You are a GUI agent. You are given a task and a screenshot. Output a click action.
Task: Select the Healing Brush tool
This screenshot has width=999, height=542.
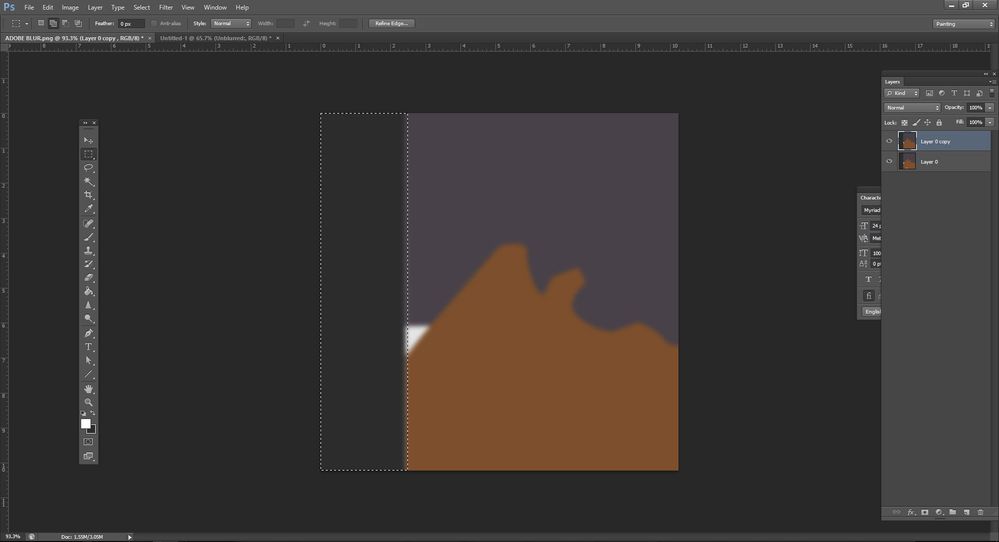tap(89, 224)
